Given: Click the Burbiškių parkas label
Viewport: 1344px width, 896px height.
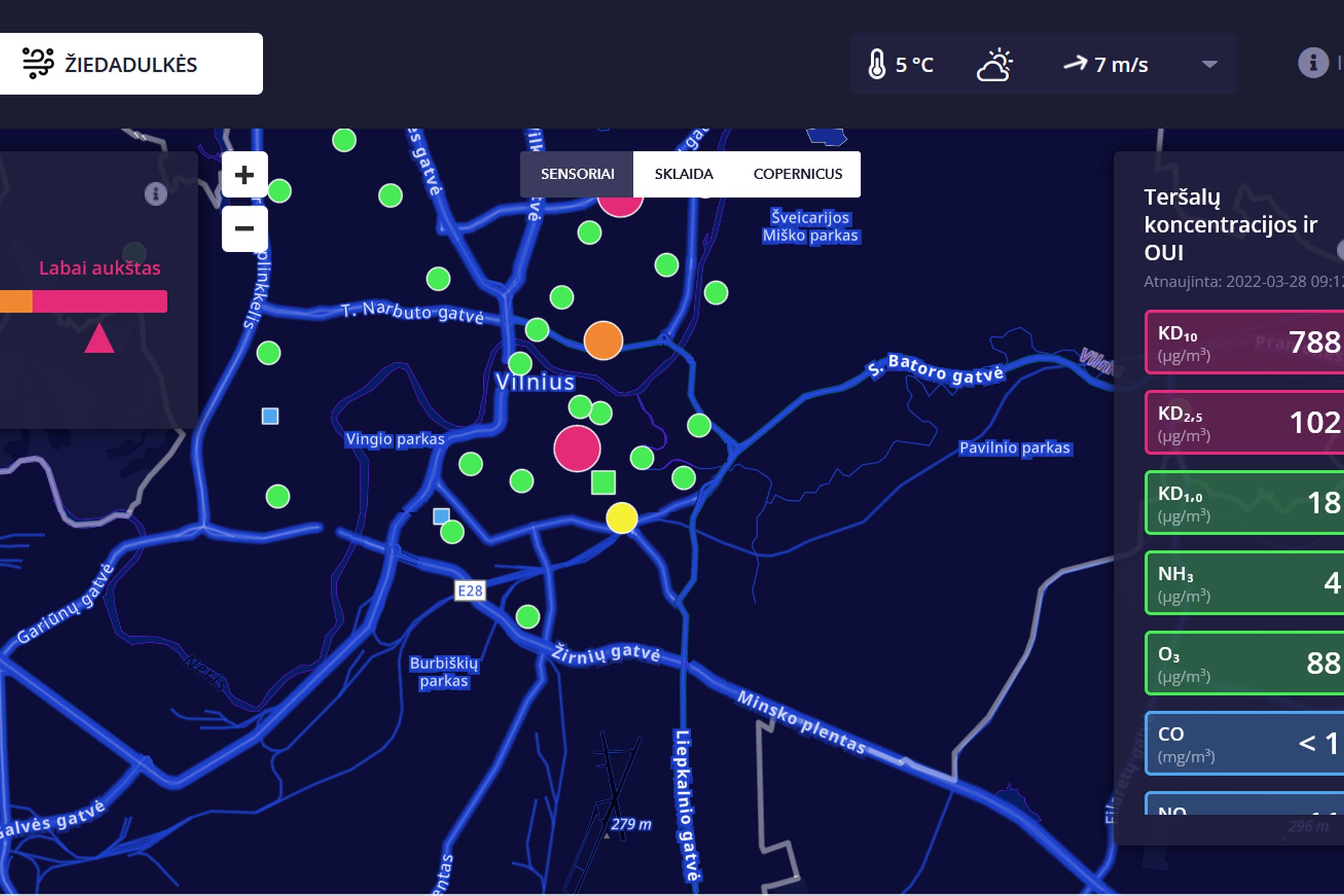Looking at the screenshot, I should pyautogui.click(x=444, y=672).
